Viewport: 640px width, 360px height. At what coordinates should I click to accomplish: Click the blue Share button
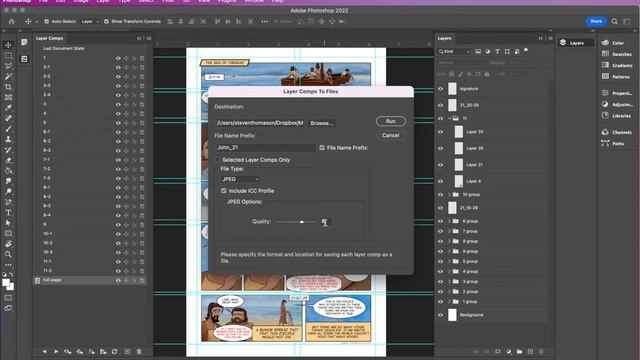pyautogui.click(x=596, y=21)
